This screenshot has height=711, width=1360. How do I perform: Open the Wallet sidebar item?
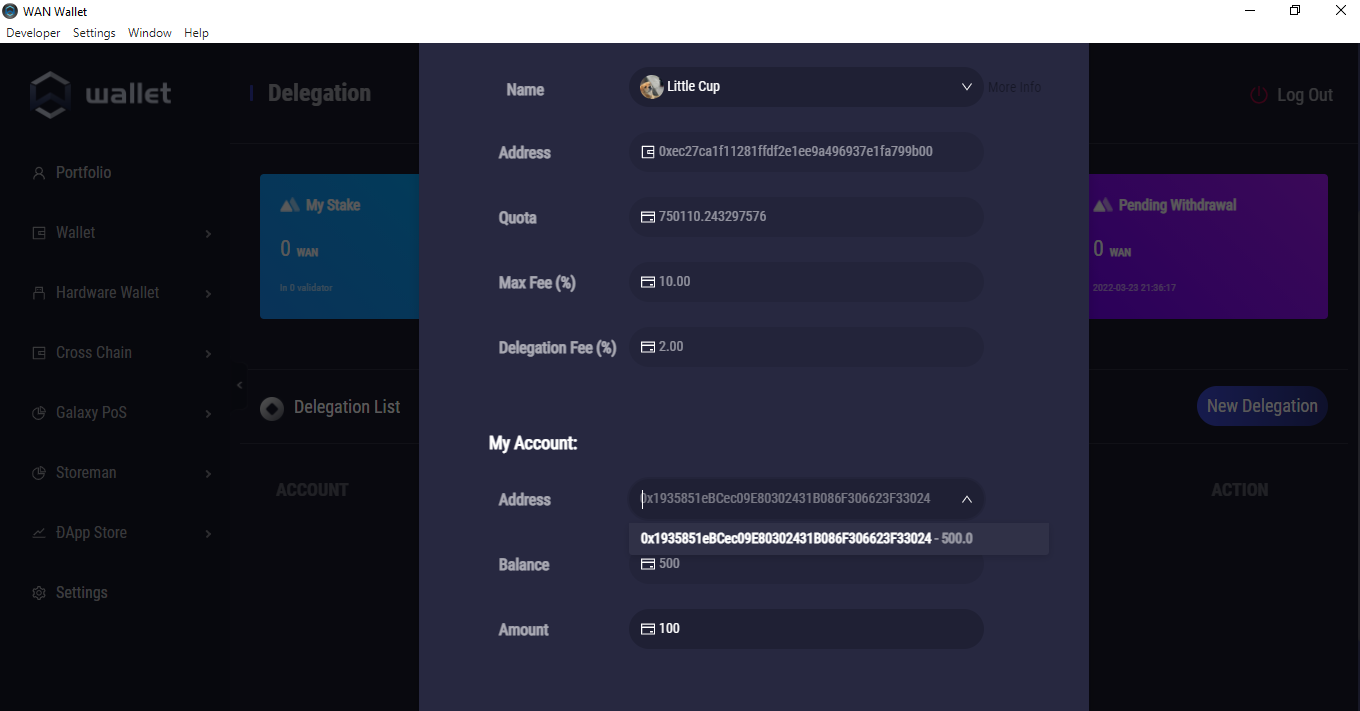pos(76,233)
